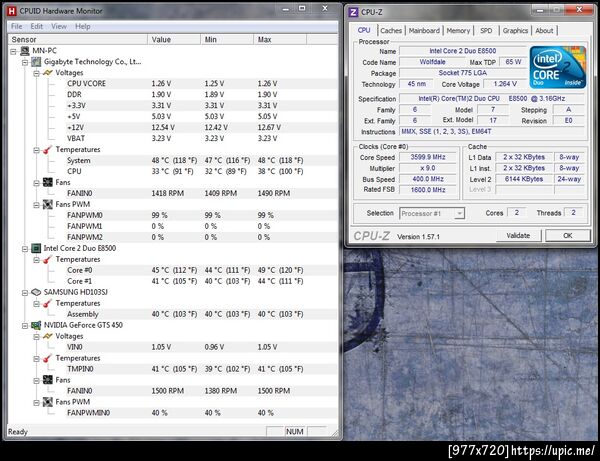The image size is (600, 461).
Task: Collapse the Voltages group under Gigabyte
Action: coord(36,73)
